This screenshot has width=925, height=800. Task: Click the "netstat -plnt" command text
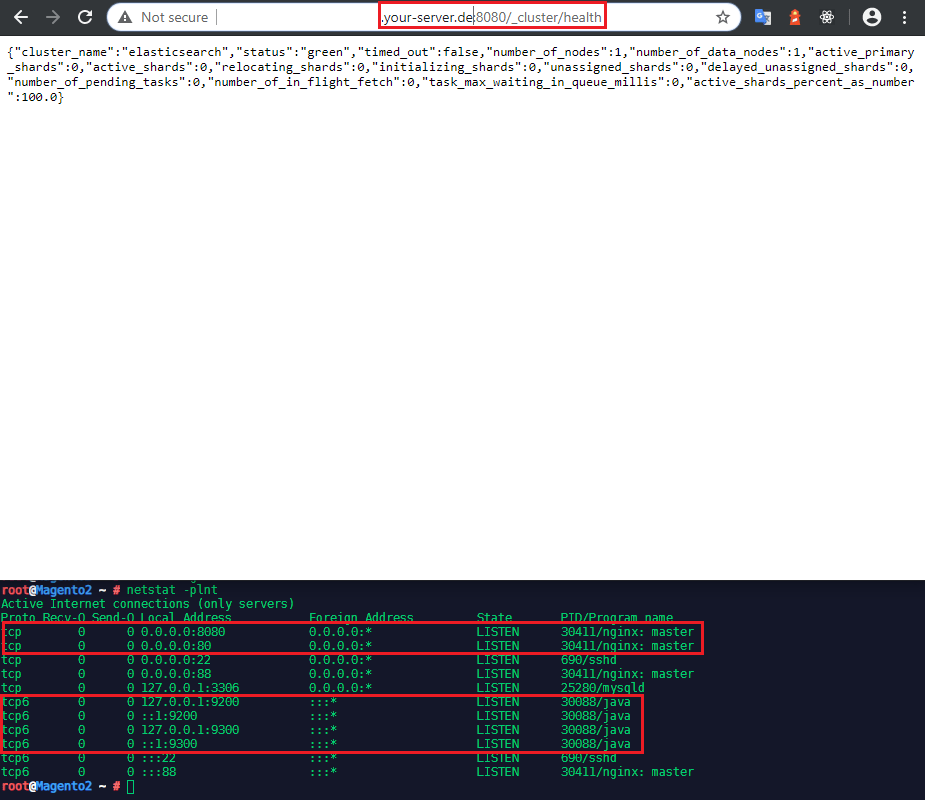pos(172,589)
